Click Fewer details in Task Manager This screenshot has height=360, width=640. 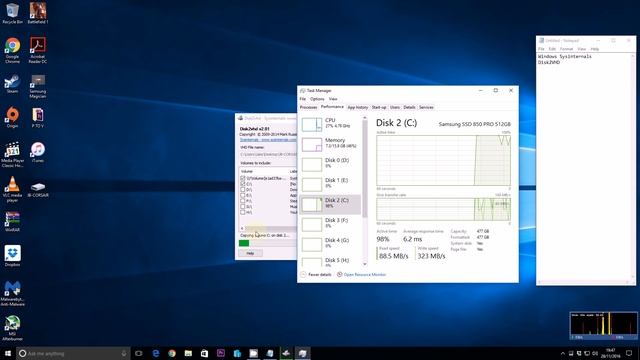[x=316, y=275]
